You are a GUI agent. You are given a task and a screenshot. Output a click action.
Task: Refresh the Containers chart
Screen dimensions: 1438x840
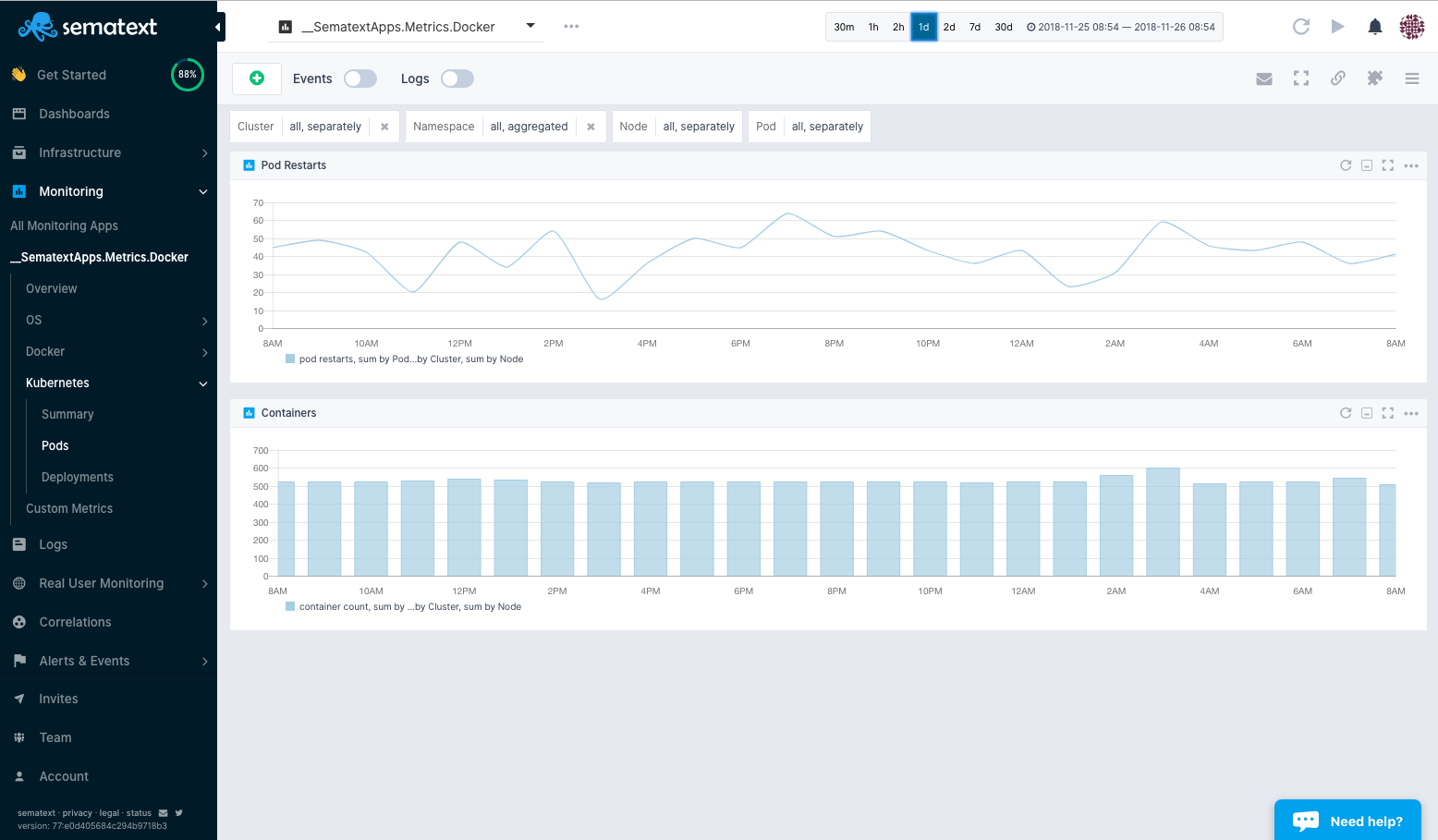tap(1346, 413)
